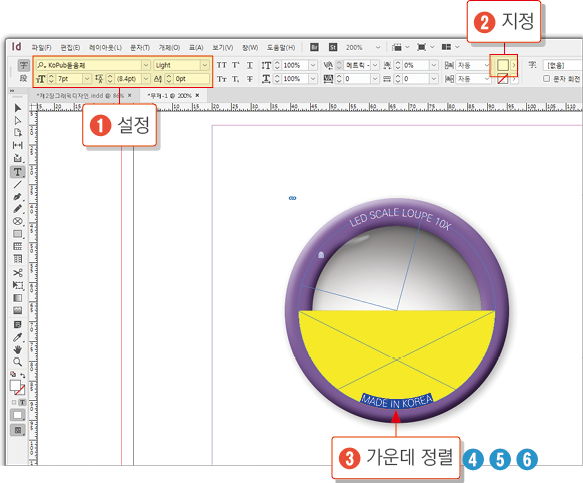Image resolution: width=583 pixels, height=483 pixels.
Task: Click the fill swatch in the toolbox
Action: (15, 385)
